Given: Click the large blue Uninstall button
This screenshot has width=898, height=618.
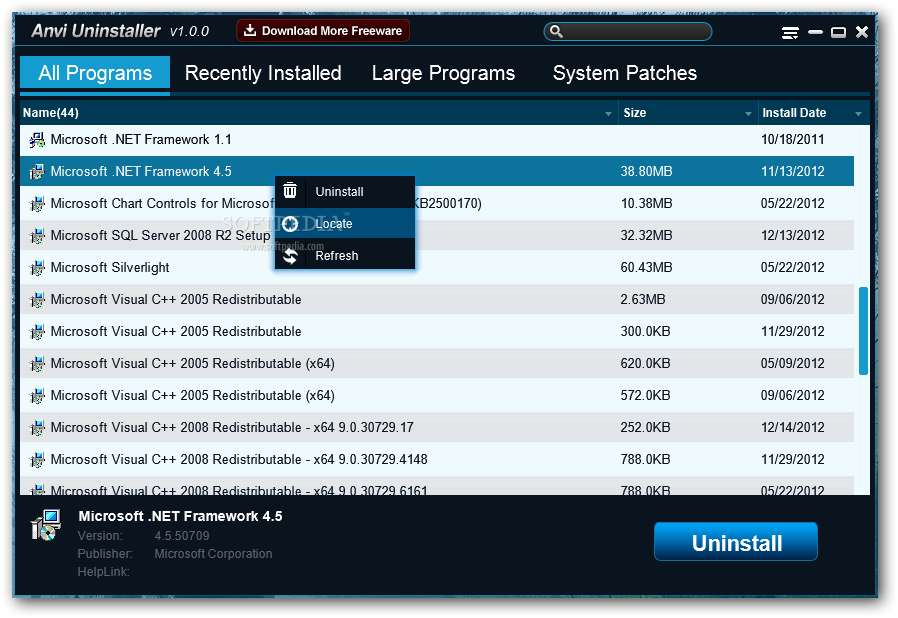Looking at the screenshot, I should (736, 542).
